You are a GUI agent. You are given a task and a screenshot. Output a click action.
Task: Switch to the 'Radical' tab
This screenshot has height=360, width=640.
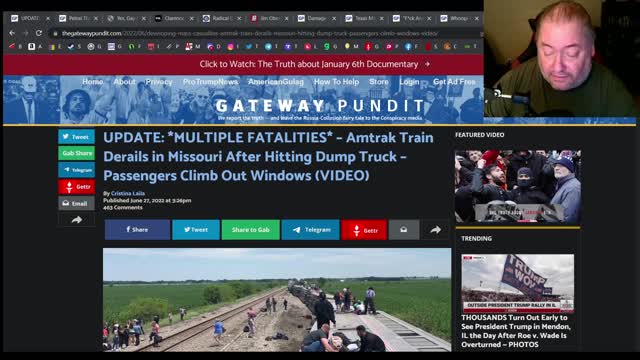coord(222,18)
